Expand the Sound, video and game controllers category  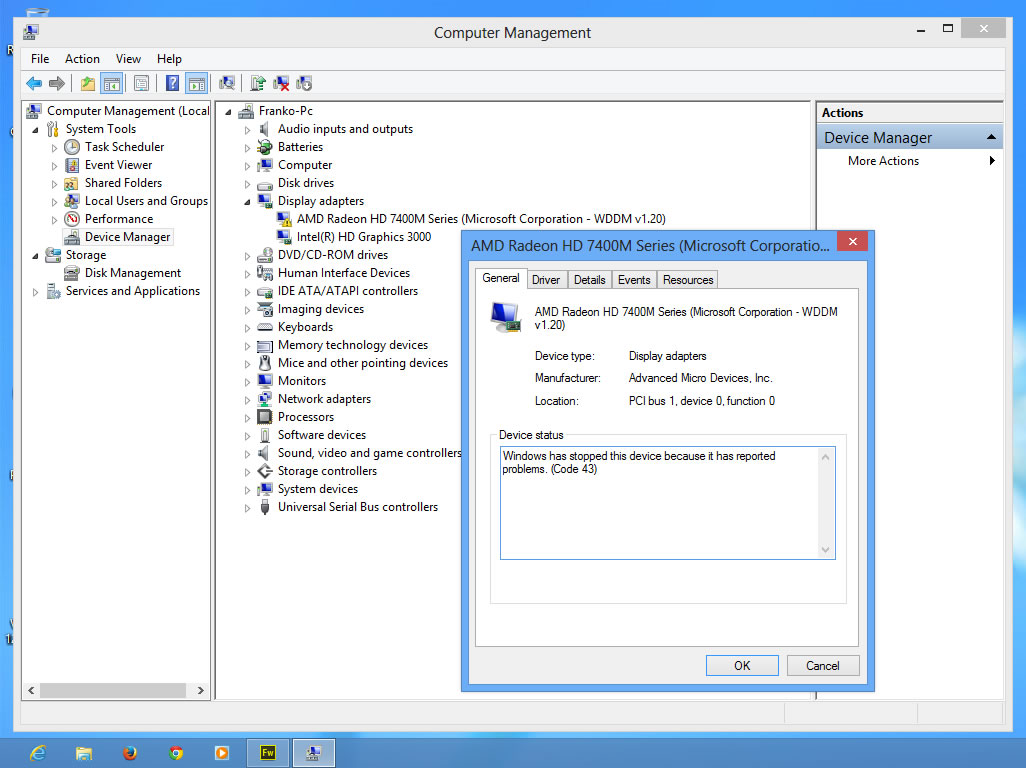tap(247, 454)
